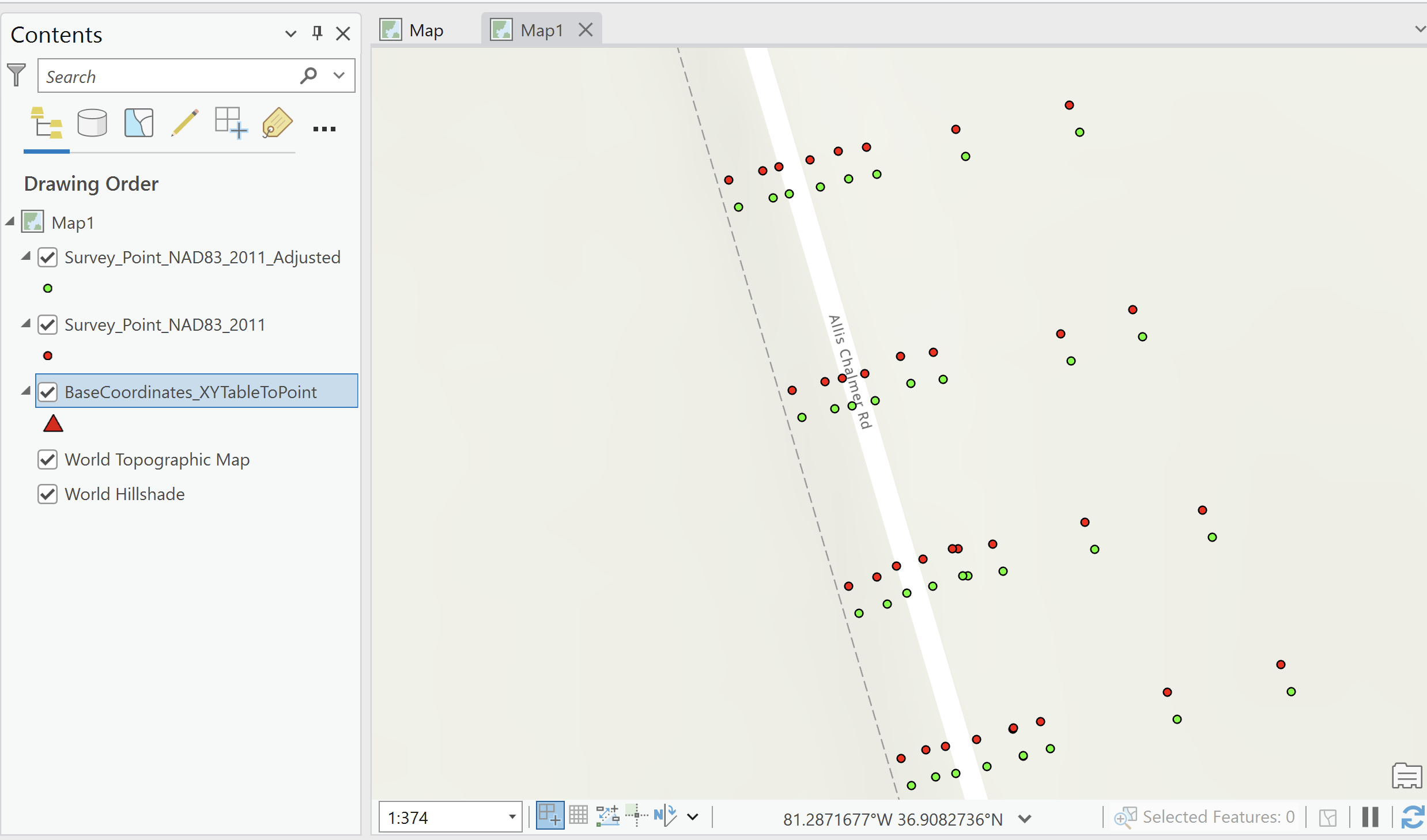Click the coordinate readout 81.2871677°W 36.9082736°N
The image size is (1427, 840).
893,819
